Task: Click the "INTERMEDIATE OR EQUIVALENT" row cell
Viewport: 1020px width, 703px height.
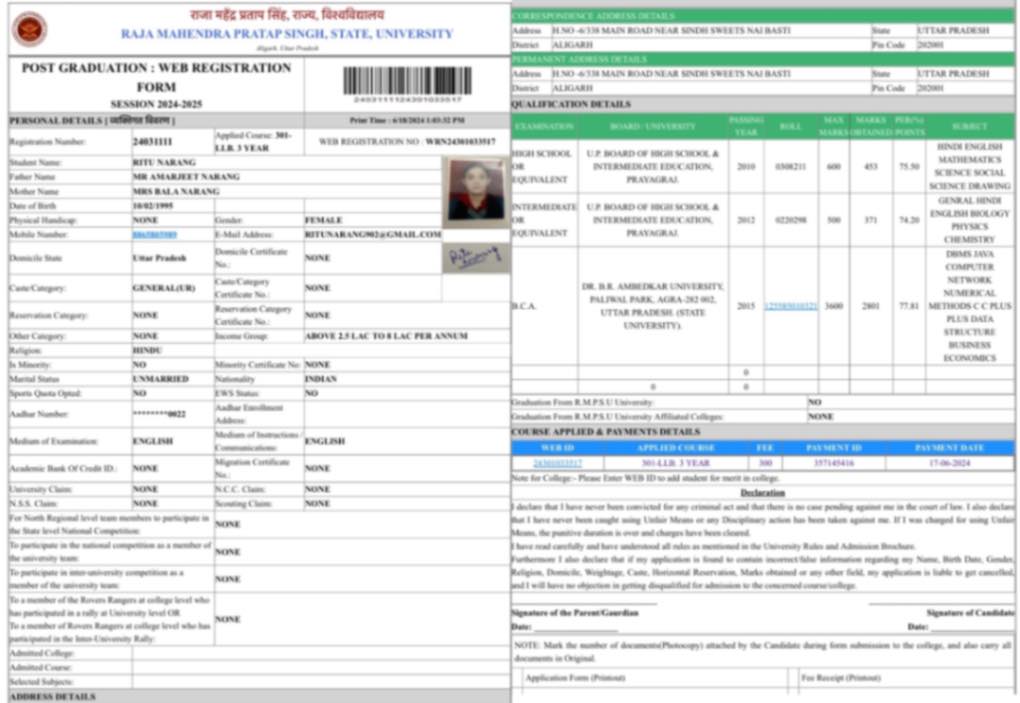Action: pyautogui.click(x=544, y=220)
